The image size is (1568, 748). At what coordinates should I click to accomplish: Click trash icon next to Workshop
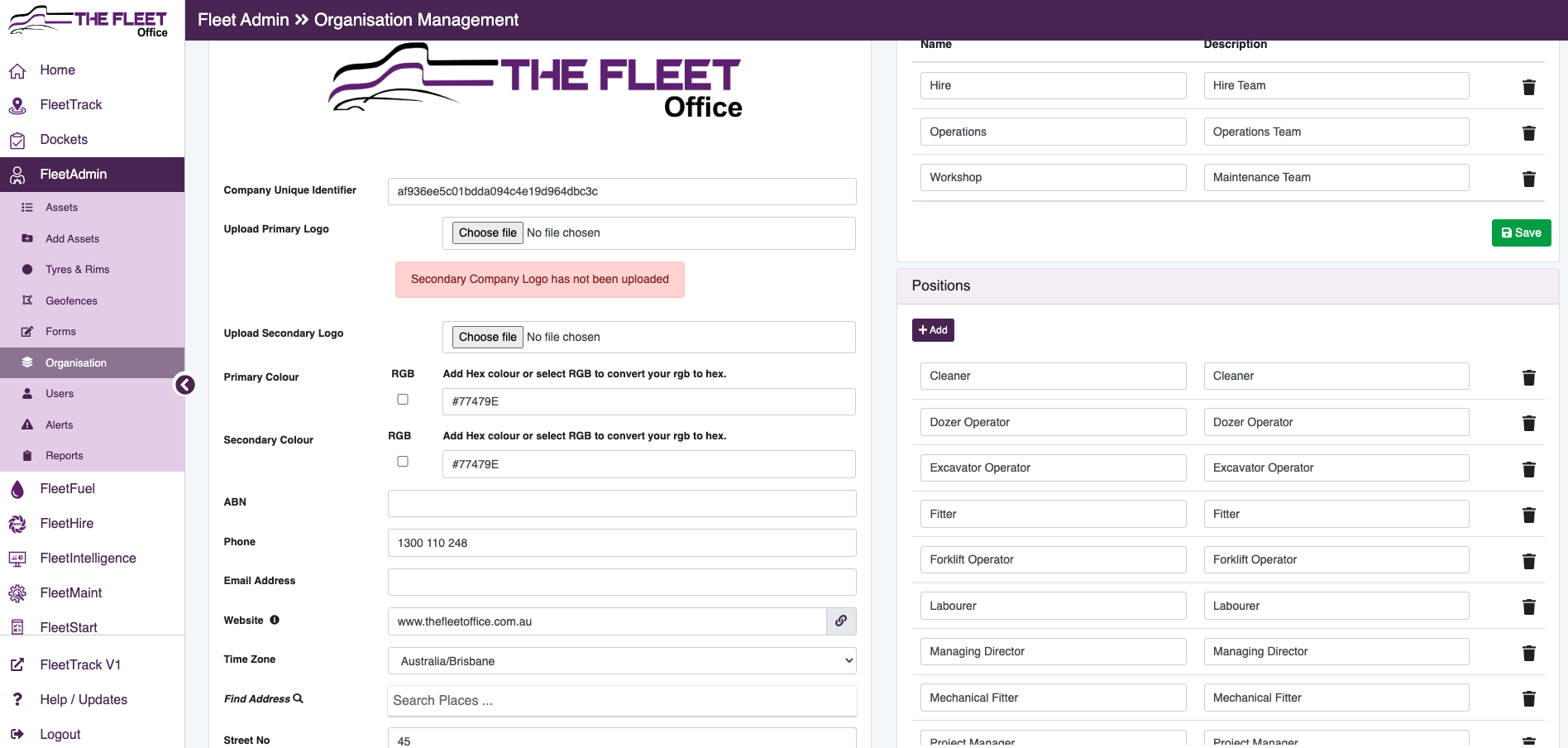coord(1528,179)
